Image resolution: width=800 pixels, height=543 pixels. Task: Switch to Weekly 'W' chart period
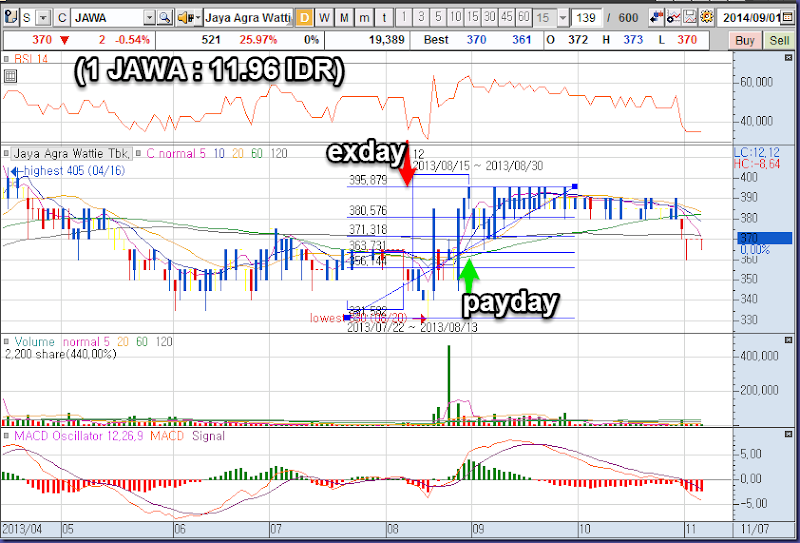[x=324, y=18]
